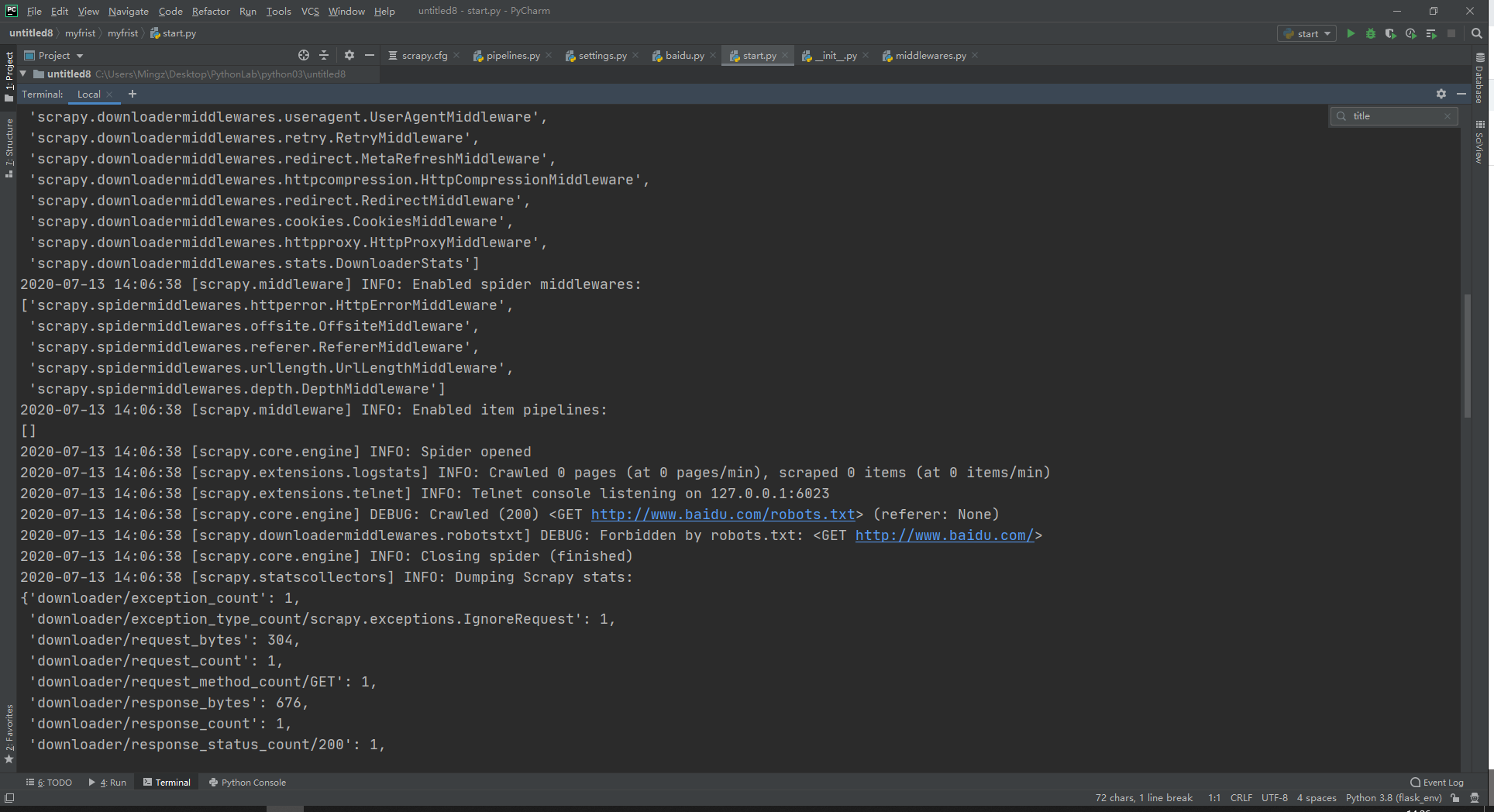Viewport: 1494px width, 812px height.
Task: Open the baidu.com robots.txt link
Action: coord(723,514)
